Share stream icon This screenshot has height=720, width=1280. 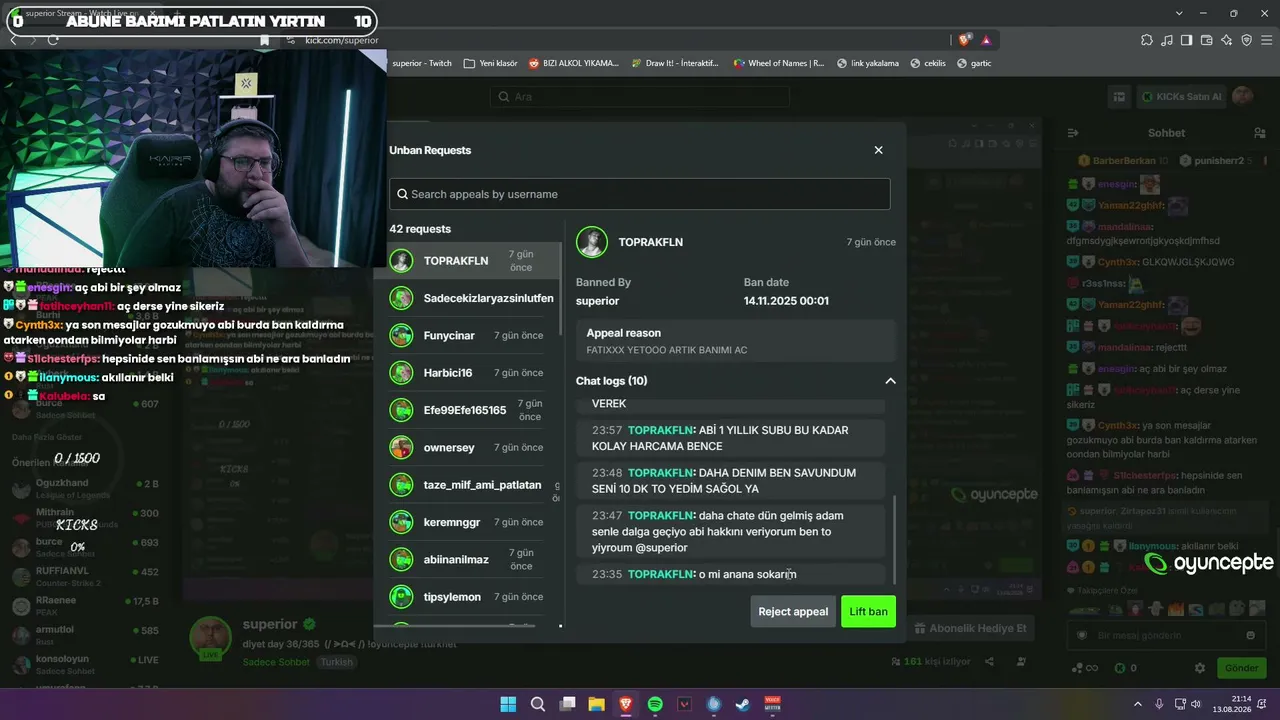(989, 662)
